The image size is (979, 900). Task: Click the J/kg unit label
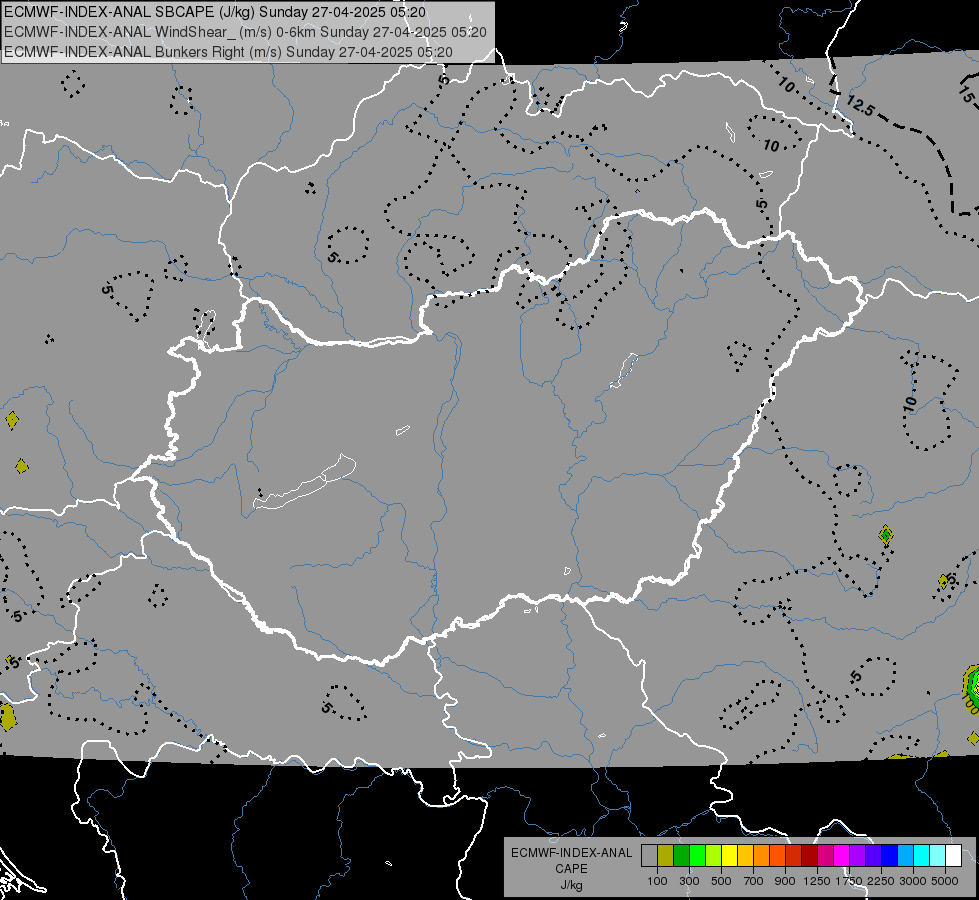pos(571,885)
